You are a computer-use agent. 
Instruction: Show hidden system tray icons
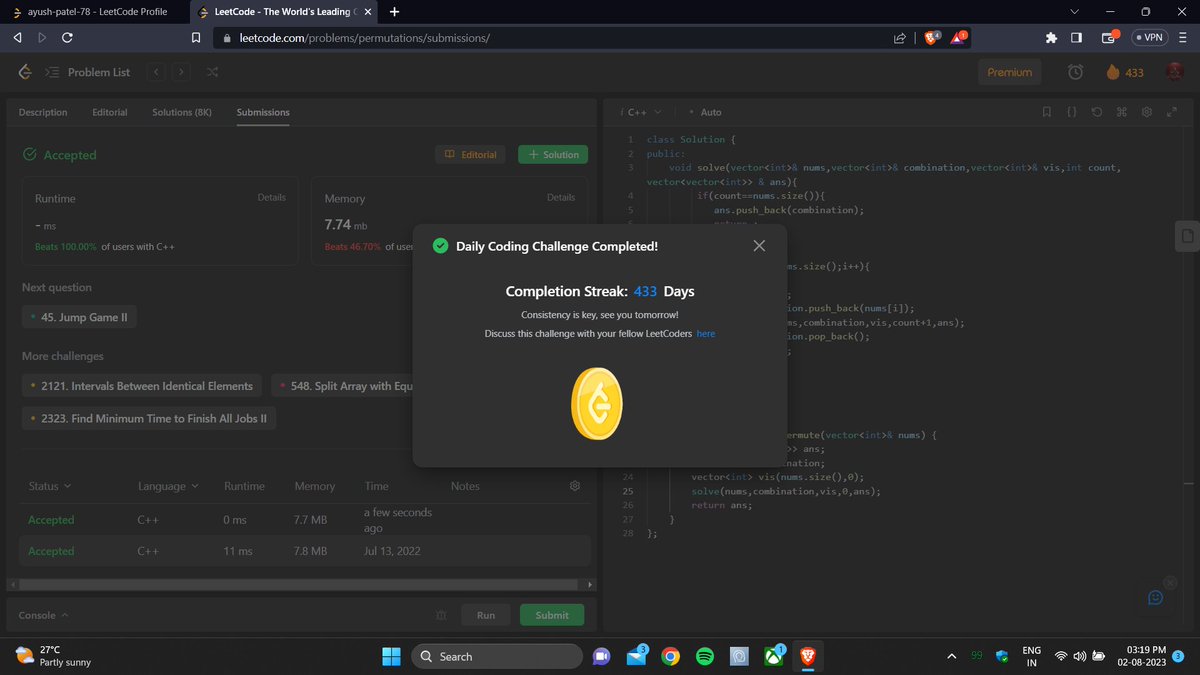tap(951, 656)
